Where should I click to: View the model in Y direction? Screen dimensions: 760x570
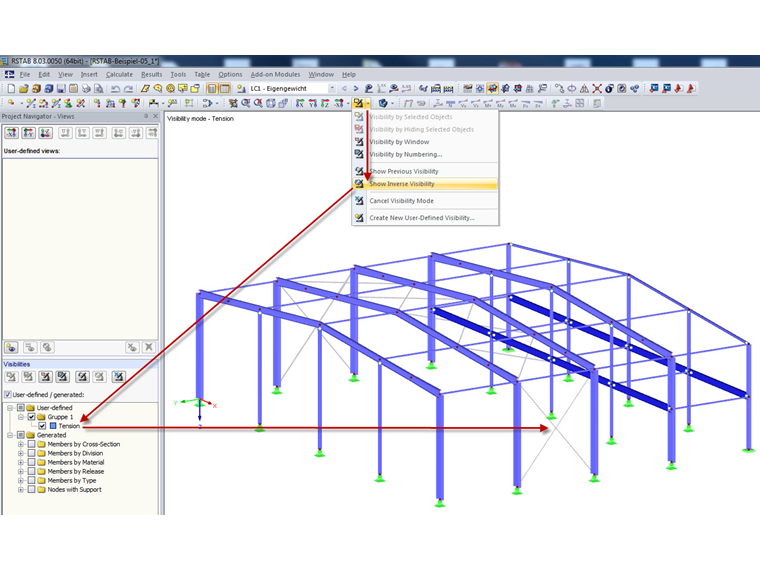point(313,103)
